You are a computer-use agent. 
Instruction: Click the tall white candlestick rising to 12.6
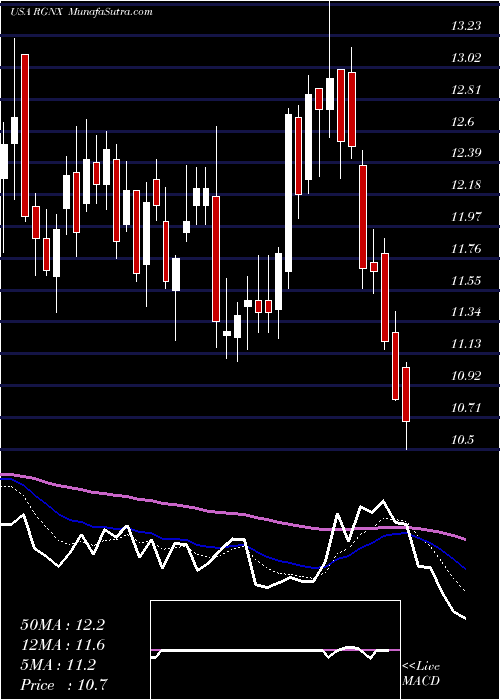click(288, 193)
